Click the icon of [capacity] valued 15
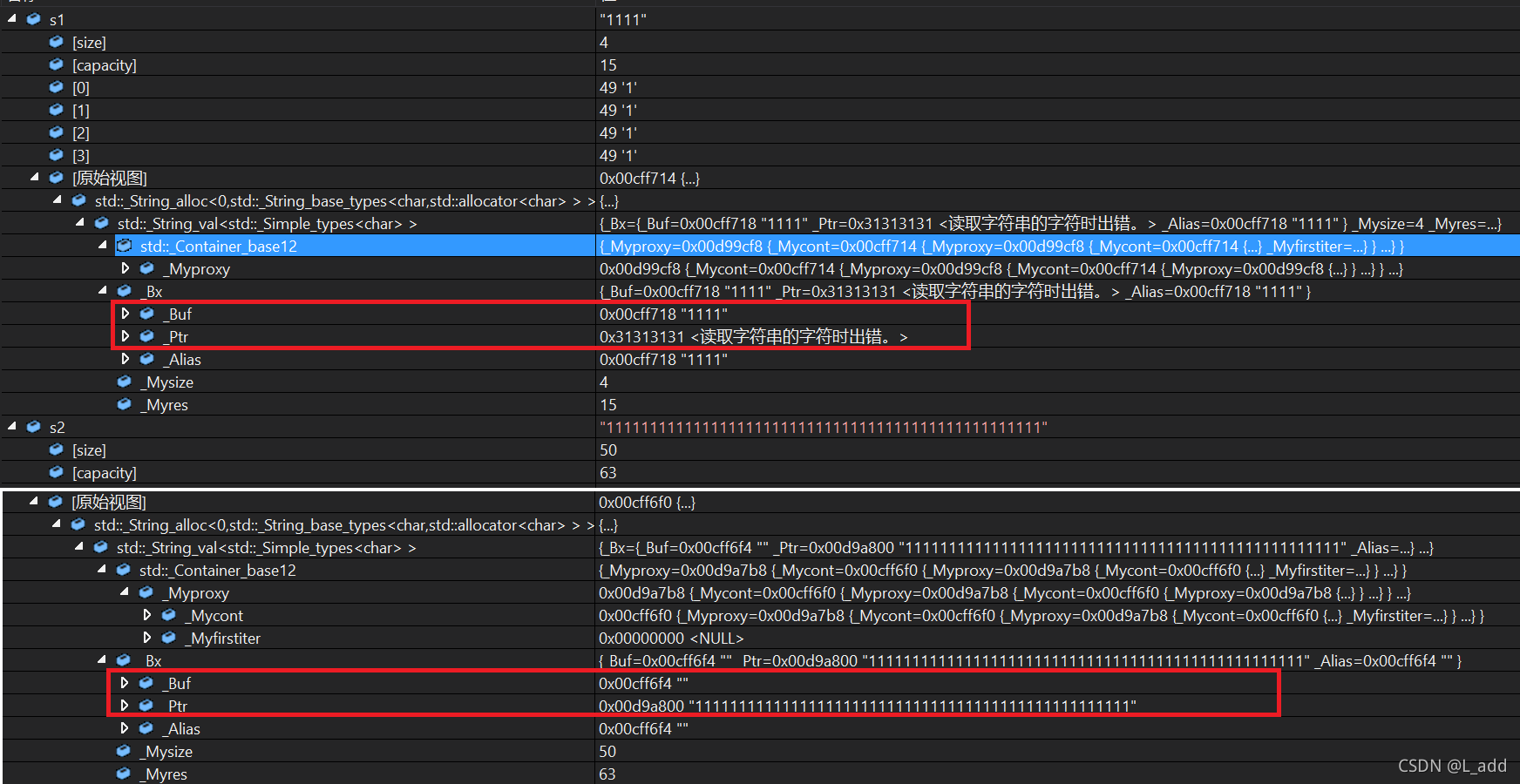 tap(57, 64)
